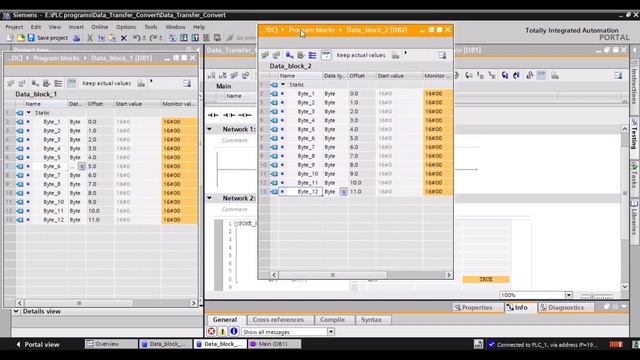Click the snapshot icon beside Keep actual values in Data_block_2

pos(396,55)
